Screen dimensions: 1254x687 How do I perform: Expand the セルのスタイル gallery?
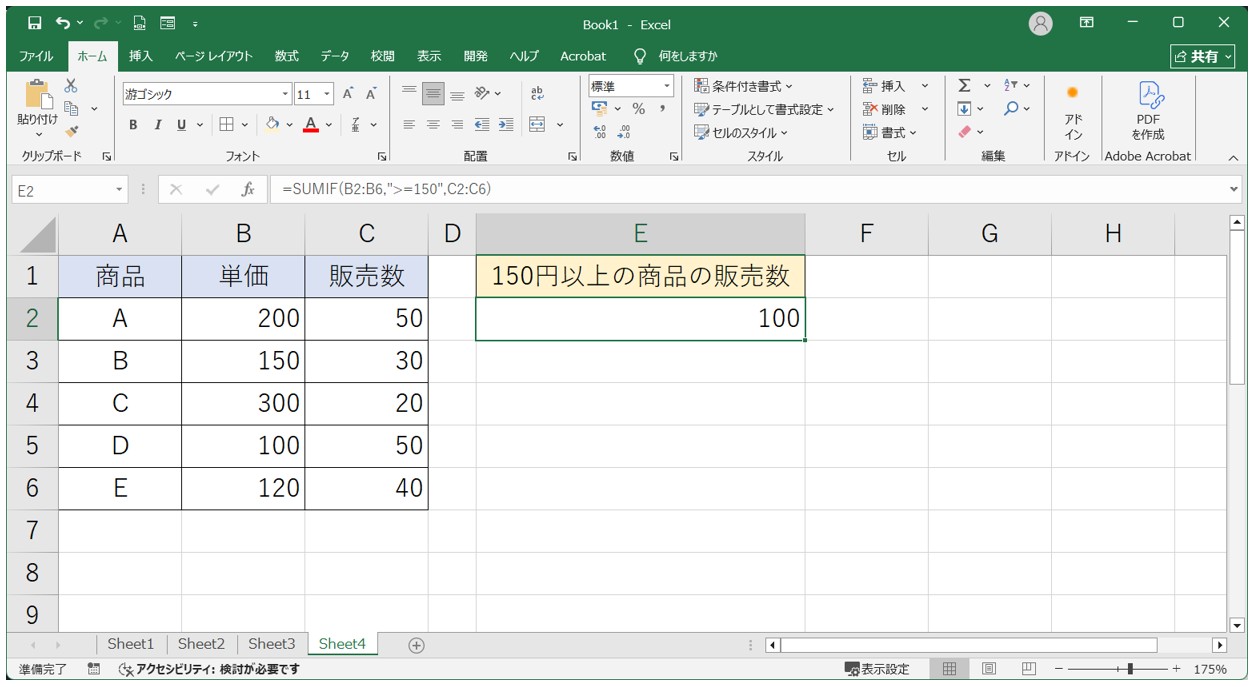(x=741, y=132)
